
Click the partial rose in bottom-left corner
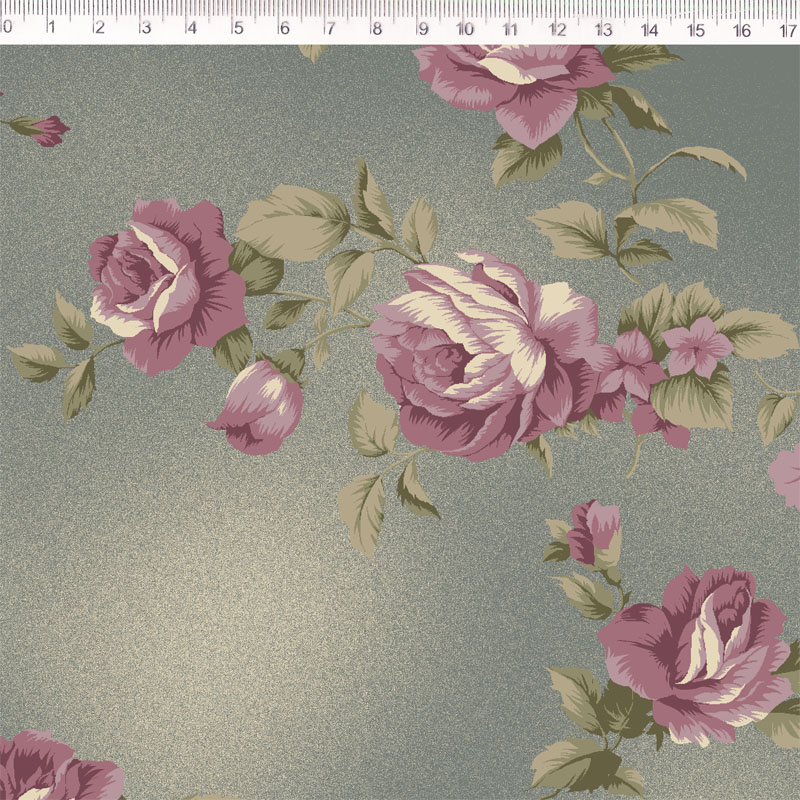point(50,770)
